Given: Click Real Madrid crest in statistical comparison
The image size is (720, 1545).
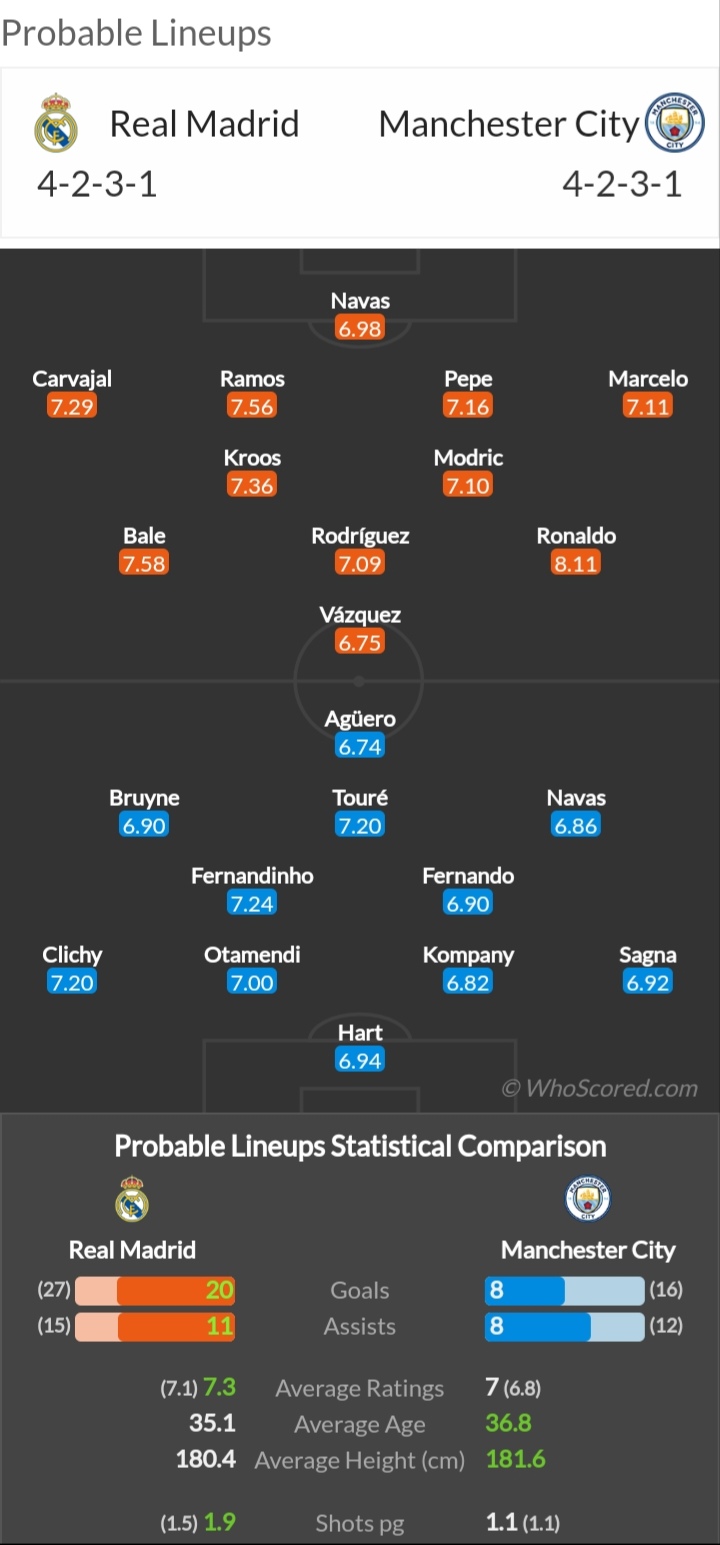Looking at the screenshot, I should 132,1199.
